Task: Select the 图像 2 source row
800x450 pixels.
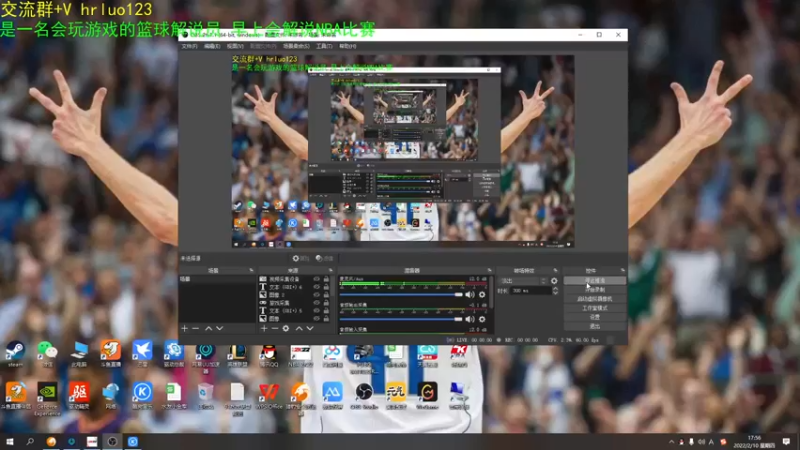Action: point(295,295)
